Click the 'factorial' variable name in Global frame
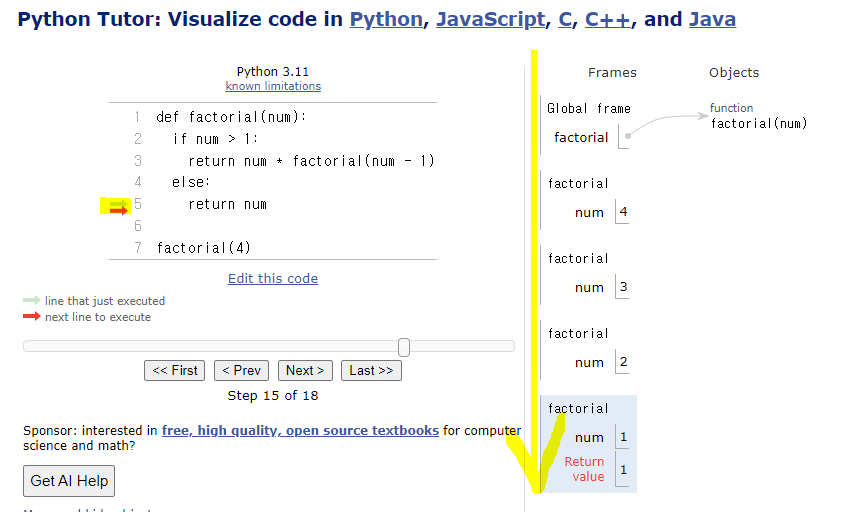 [581, 137]
